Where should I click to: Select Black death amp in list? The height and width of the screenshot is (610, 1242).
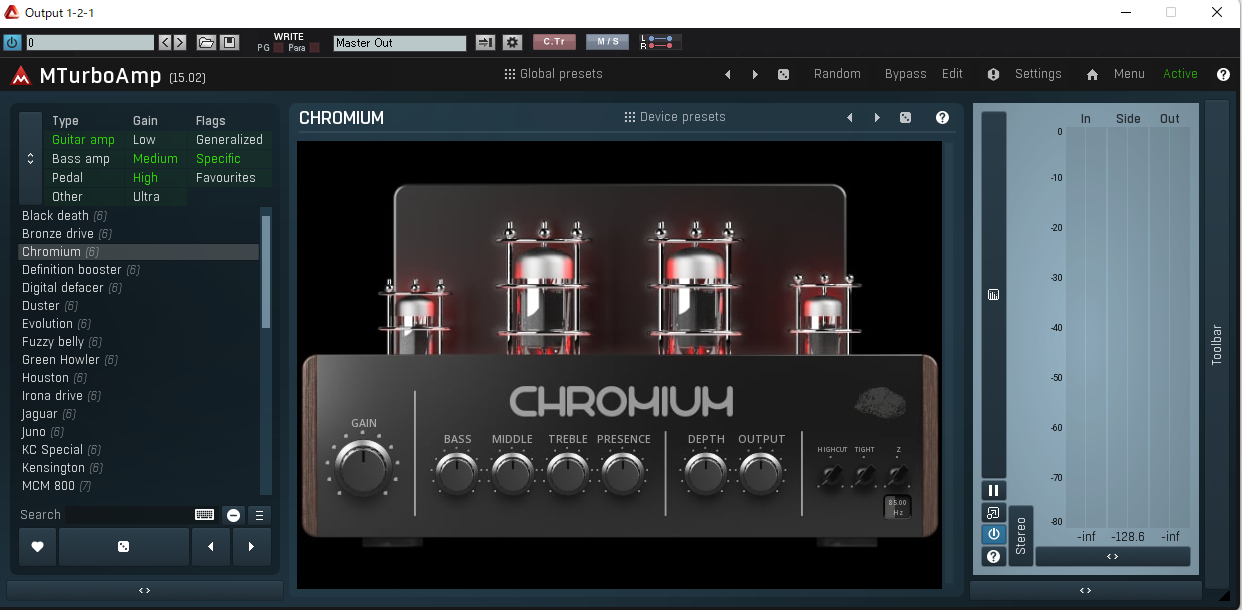pos(138,216)
